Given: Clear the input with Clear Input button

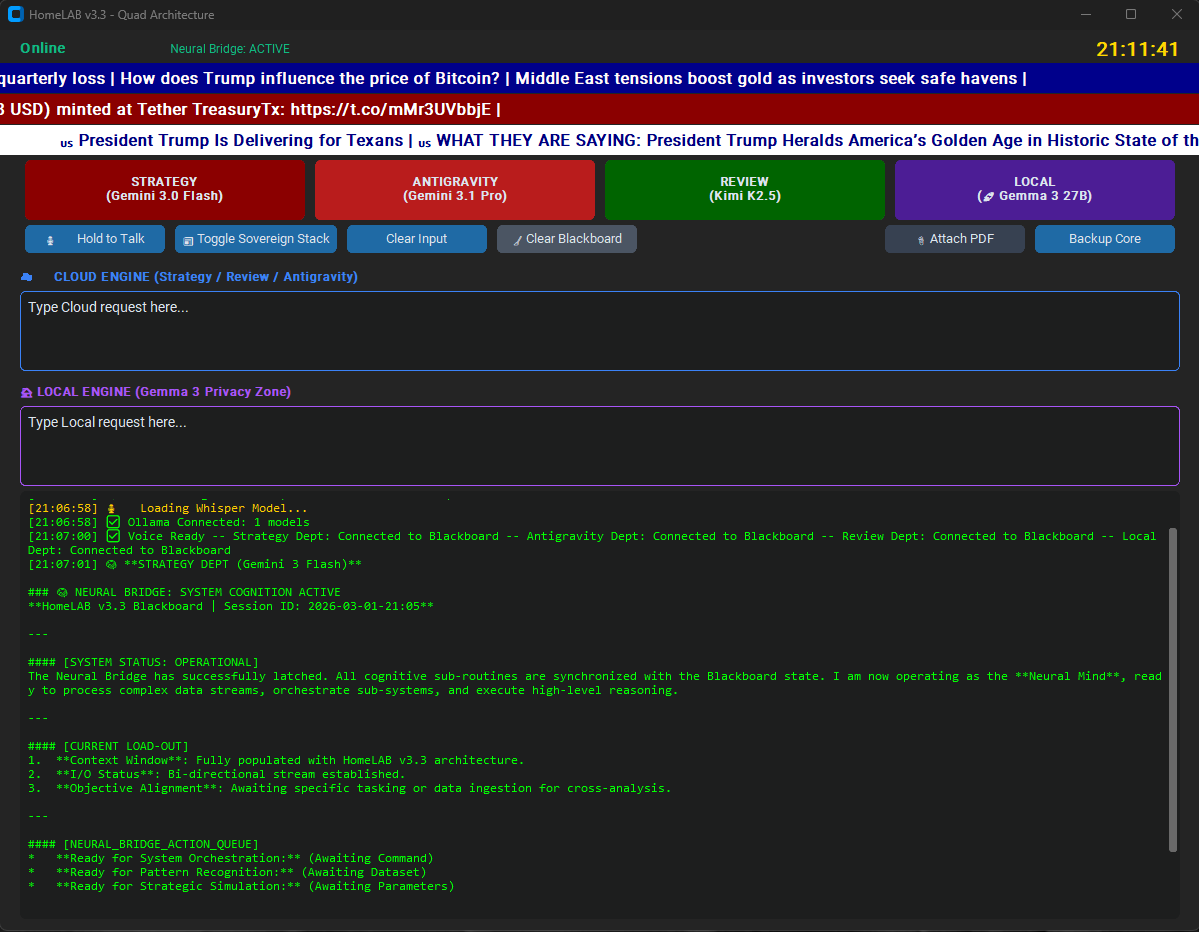Looking at the screenshot, I should coord(417,239).
